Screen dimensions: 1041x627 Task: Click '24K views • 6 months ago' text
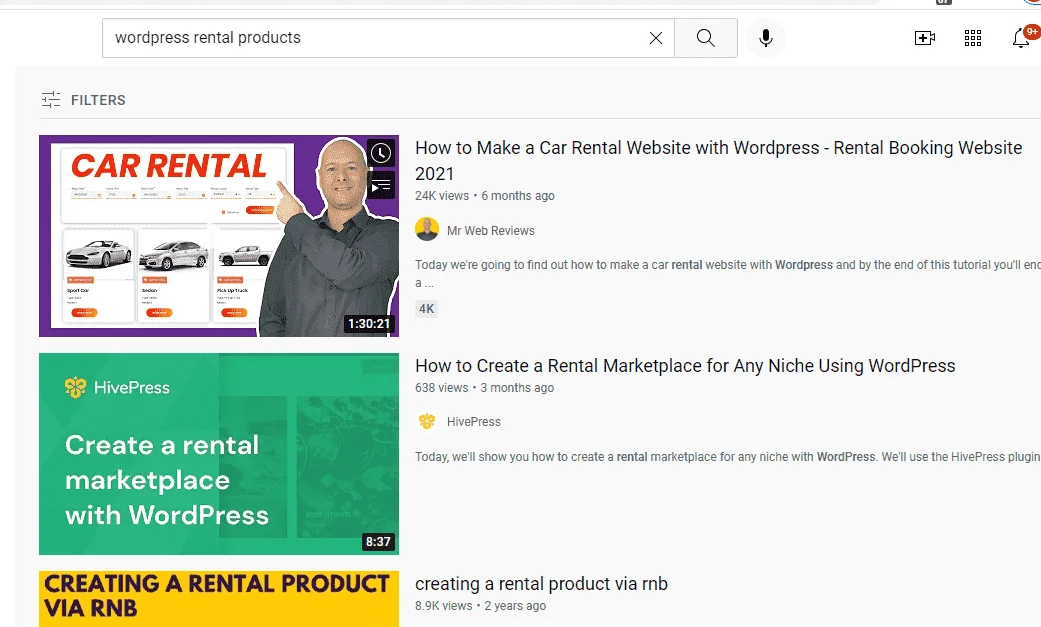pyautogui.click(x=485, y=195)
